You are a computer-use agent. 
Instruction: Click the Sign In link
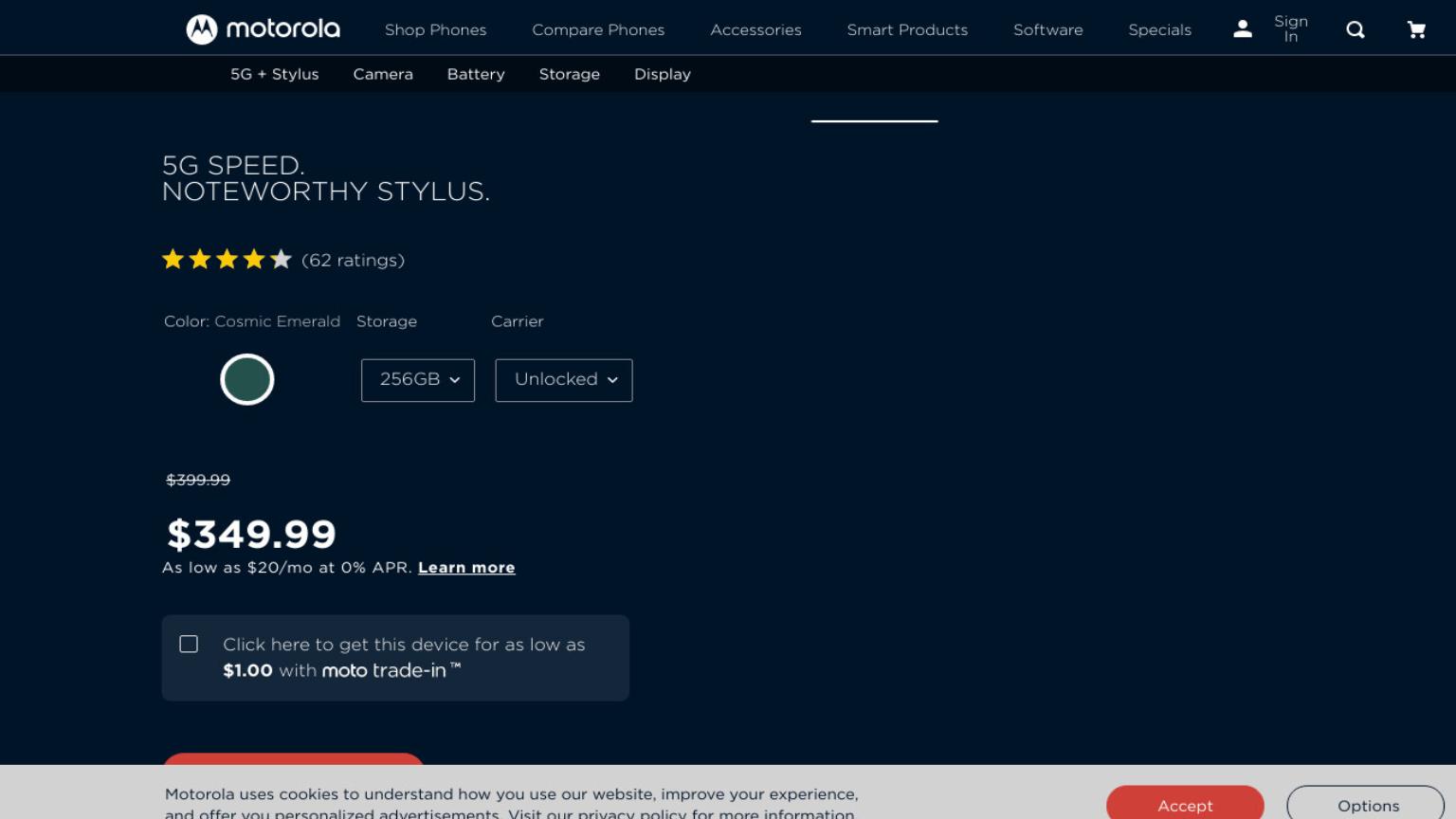tap(1290, 28)
